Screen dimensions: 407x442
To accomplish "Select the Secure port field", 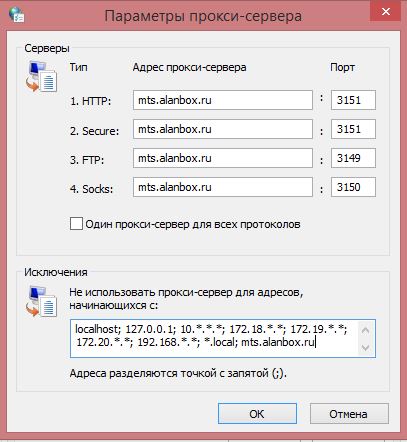I will tap(353, 129).
